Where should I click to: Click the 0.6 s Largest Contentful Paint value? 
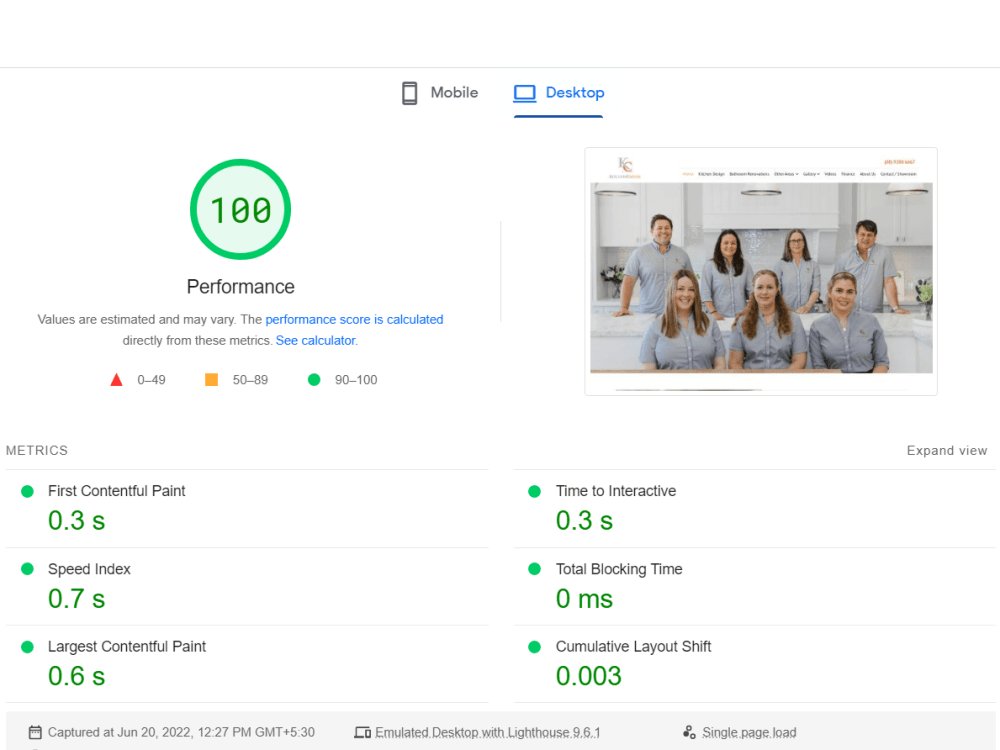[x=77, y=676]
